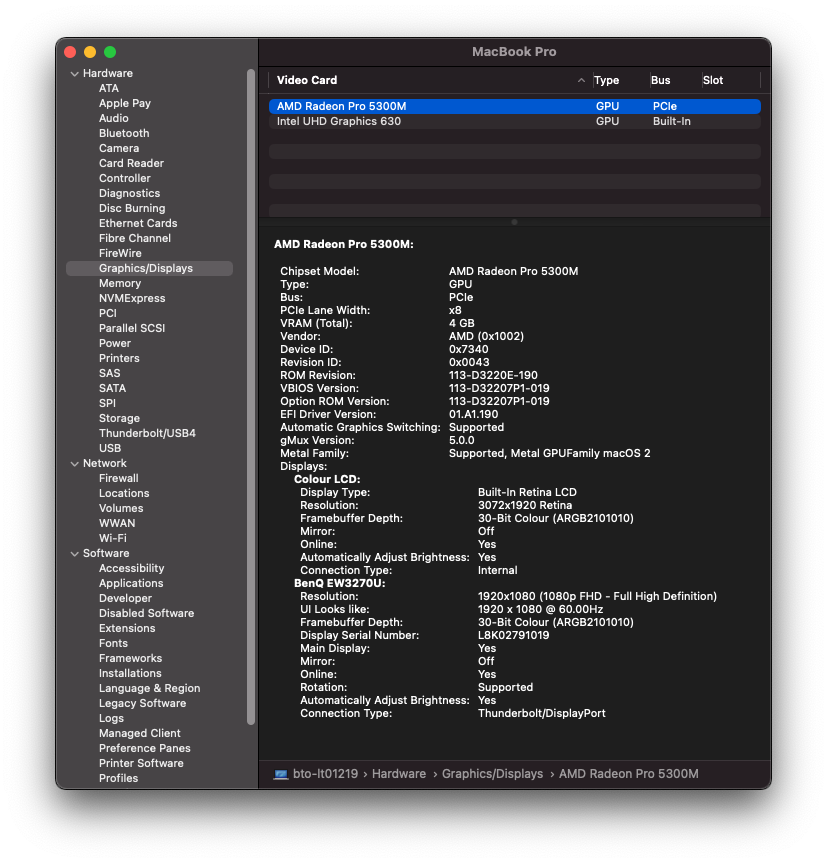Select Audio in sidebar
This screenshot has width=827, height=863.
pyautogui.click(x=113, y=118)
